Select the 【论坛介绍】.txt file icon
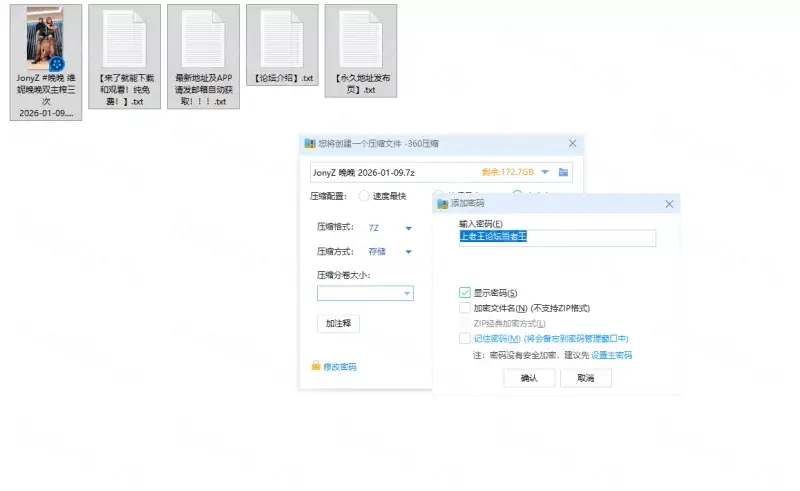800x491 pixels. (282, 40)
